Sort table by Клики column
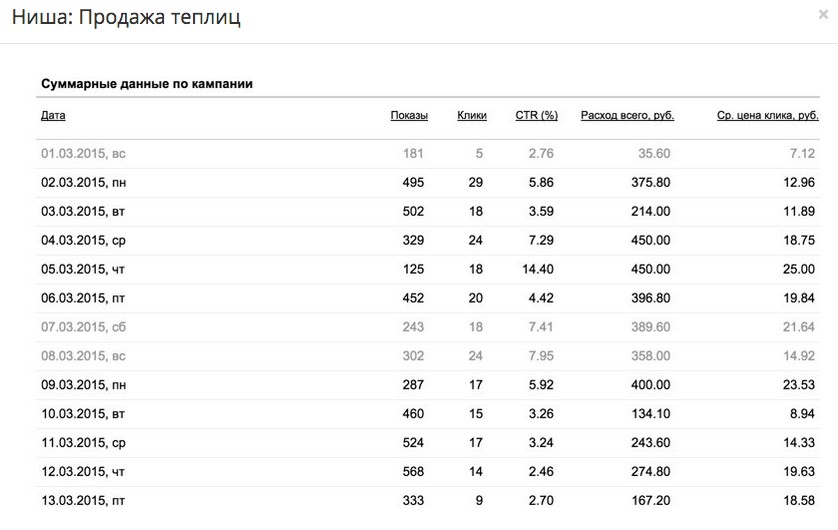The width and height of the screenshot is (838, 530). [472, 115]
